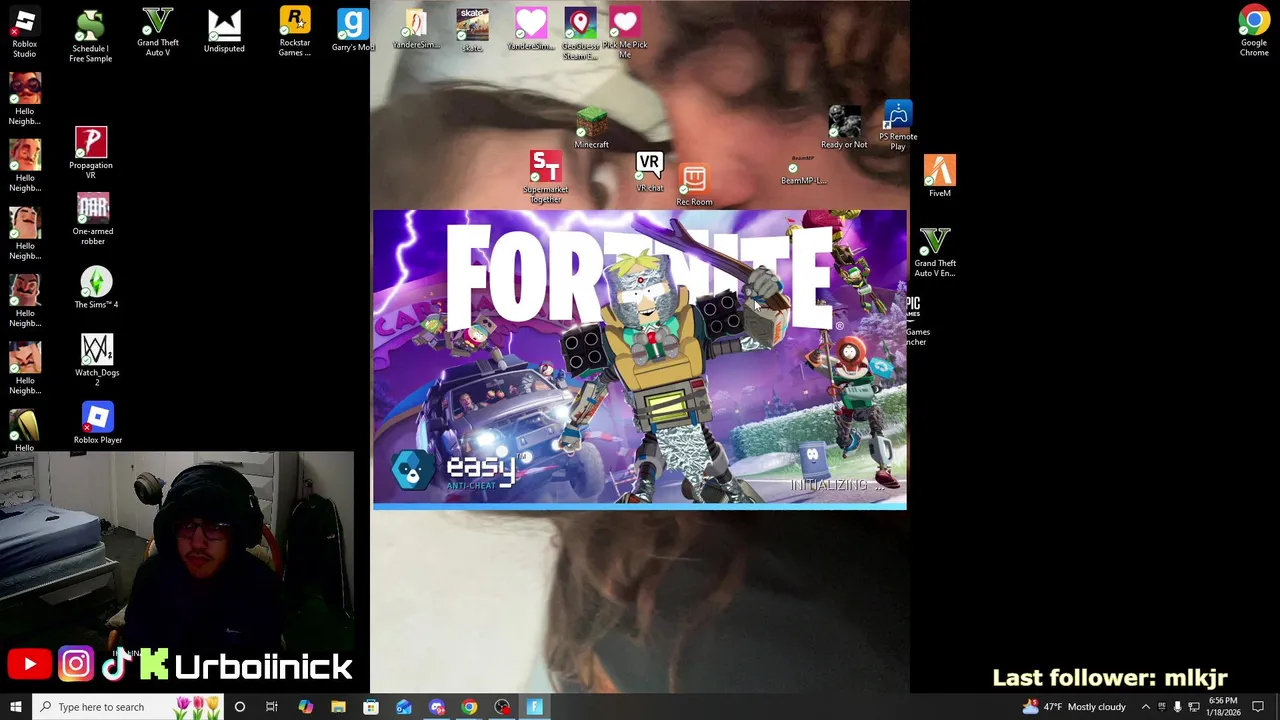This screenshot has height=720, width=1280.
Task: Open the clock showing 6:56 PM
Action: (x=1223, y=707)
